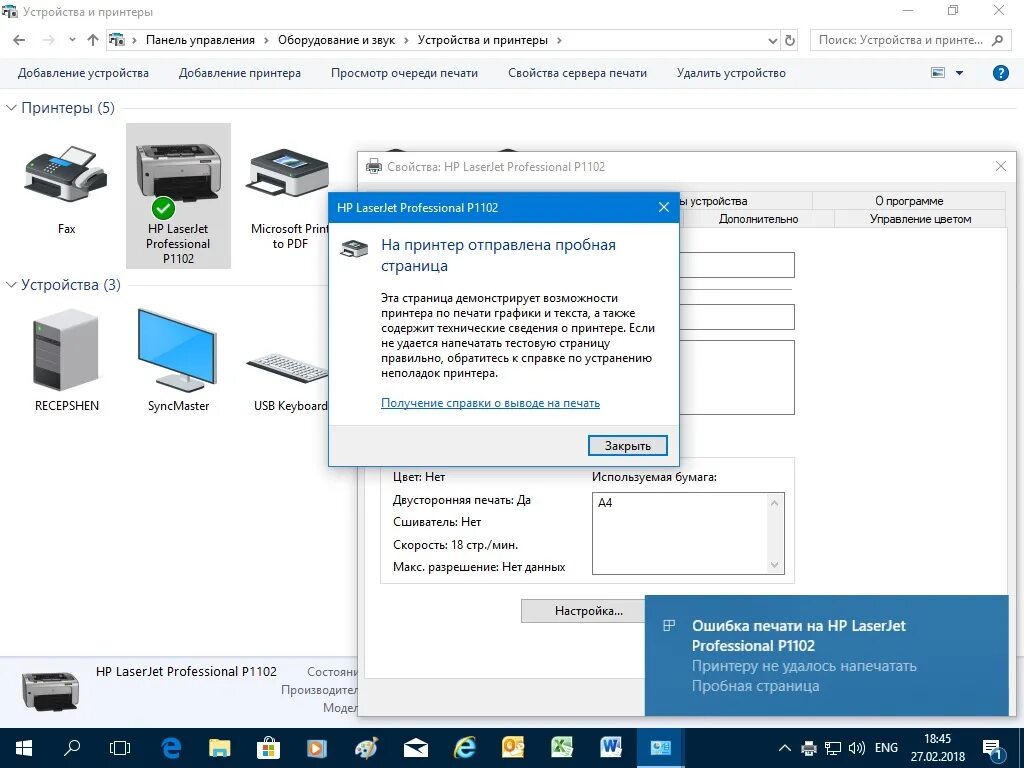Launch Internet Explorer from the taskbar
The height and width of the screenshot is (768, 1024).
[464, 748]
